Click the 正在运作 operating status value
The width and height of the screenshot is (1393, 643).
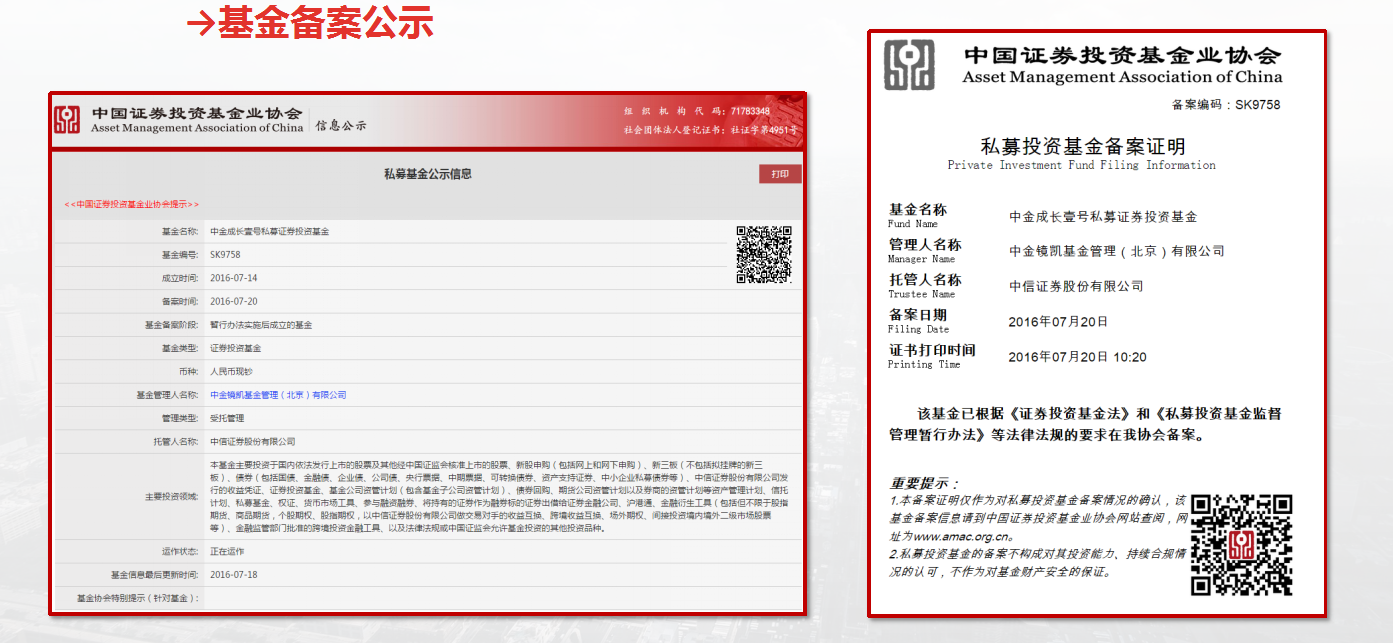pos(227,551)
